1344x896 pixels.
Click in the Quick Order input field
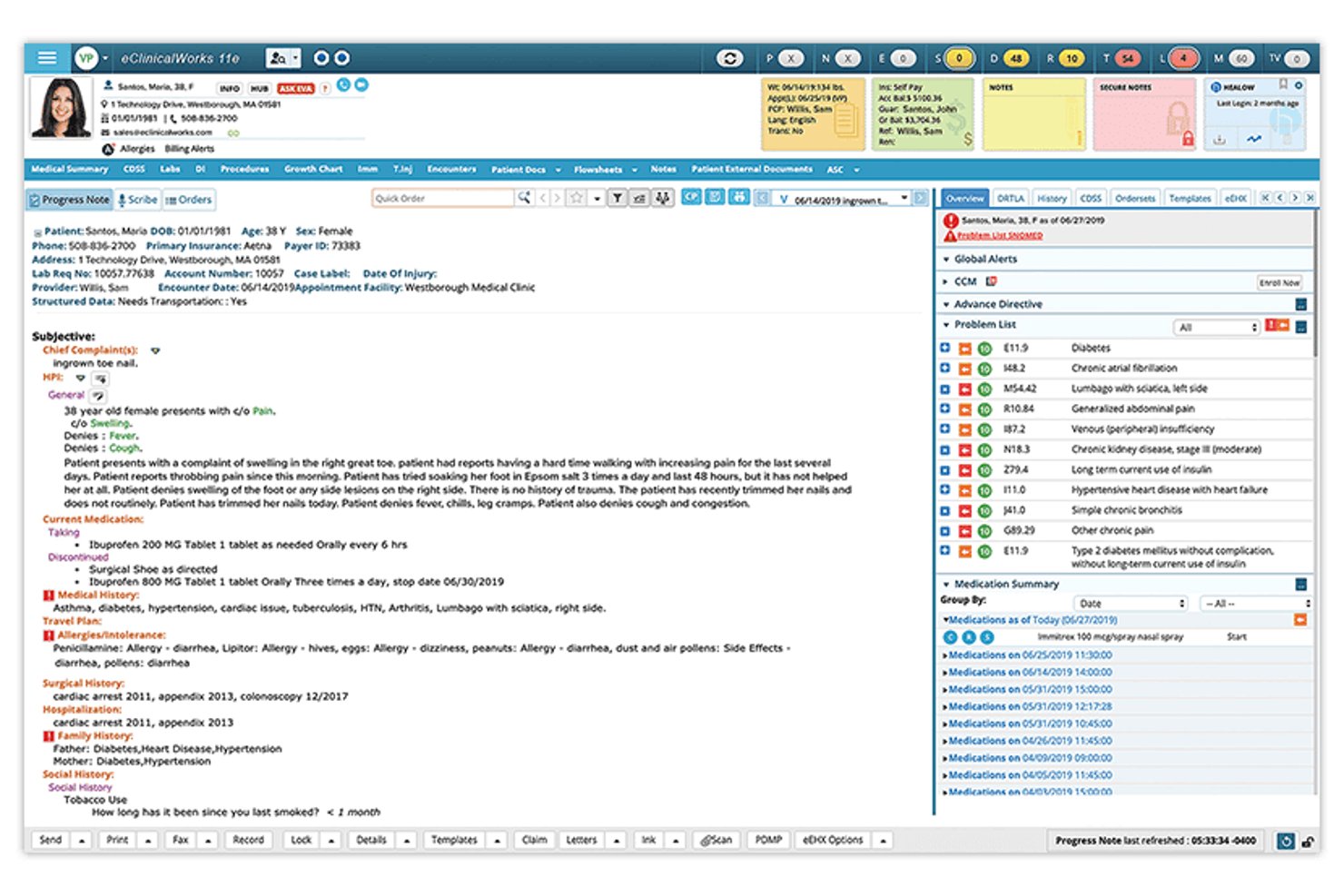442,198
